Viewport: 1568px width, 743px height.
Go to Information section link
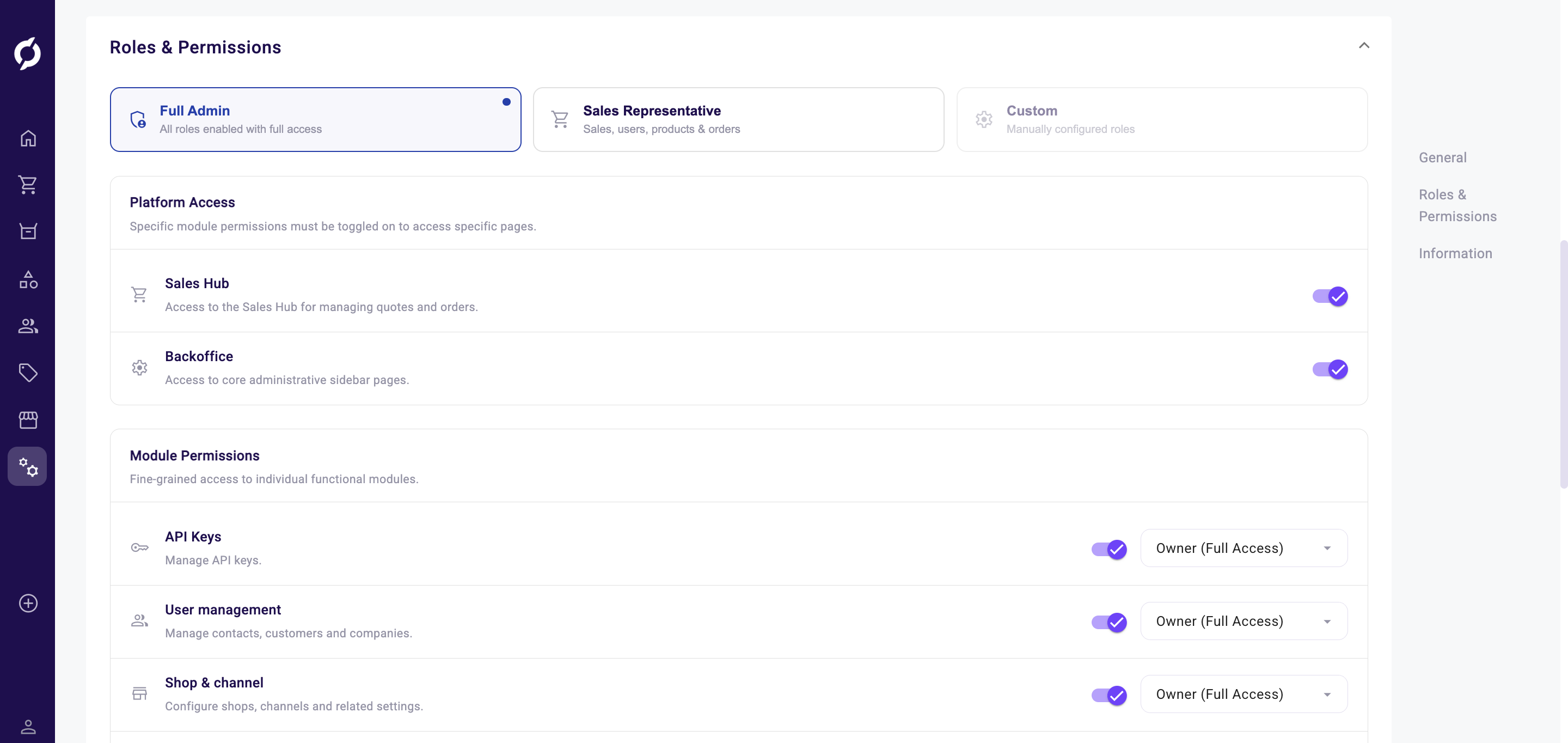(1455, 253)
